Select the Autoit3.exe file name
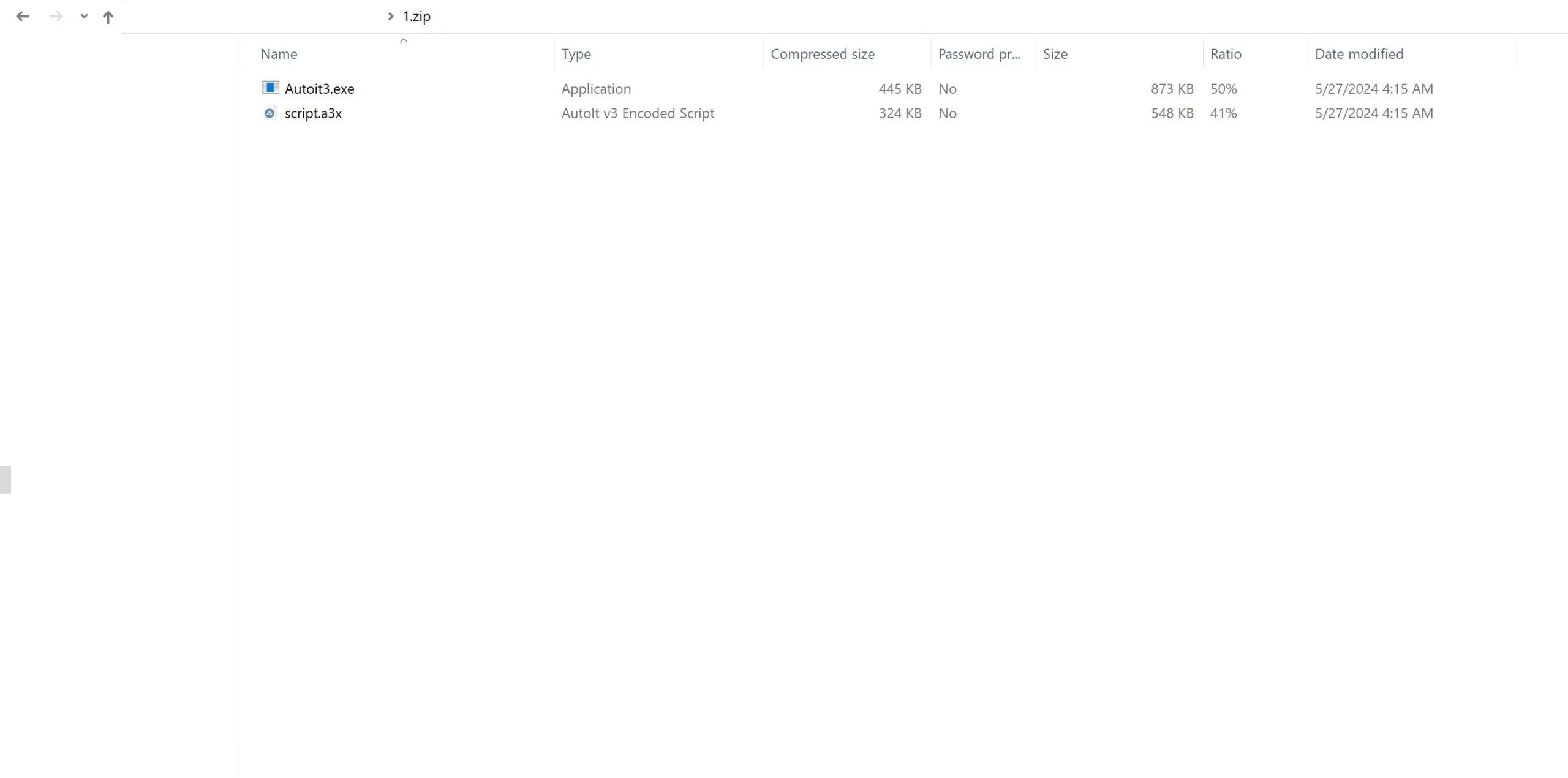1568x778 pixels. point(319,89)
